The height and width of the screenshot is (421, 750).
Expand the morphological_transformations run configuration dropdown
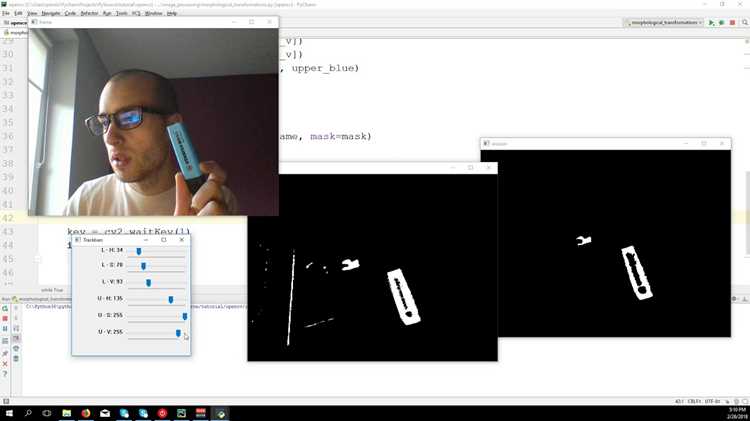pos(664,22)
